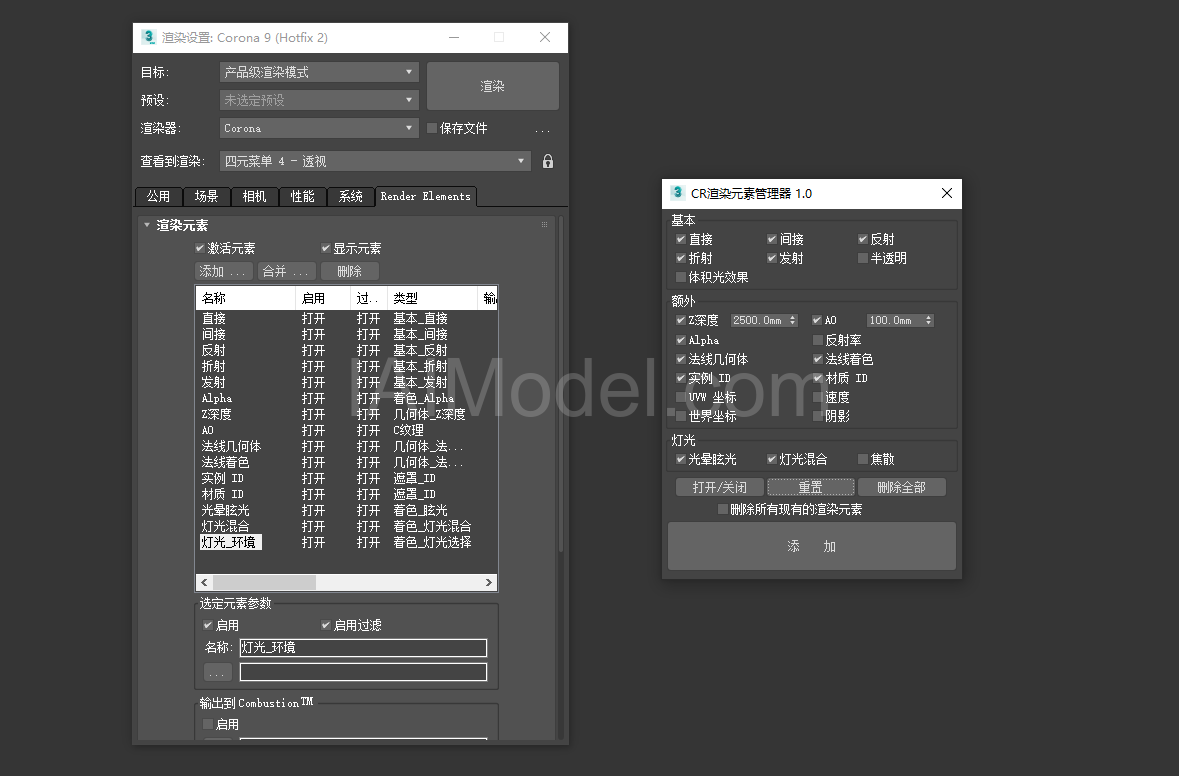Toggle the 显示元素 checkbox
Image resolution: width=1179 pixels, height=776 pixels.
(326, 248)
